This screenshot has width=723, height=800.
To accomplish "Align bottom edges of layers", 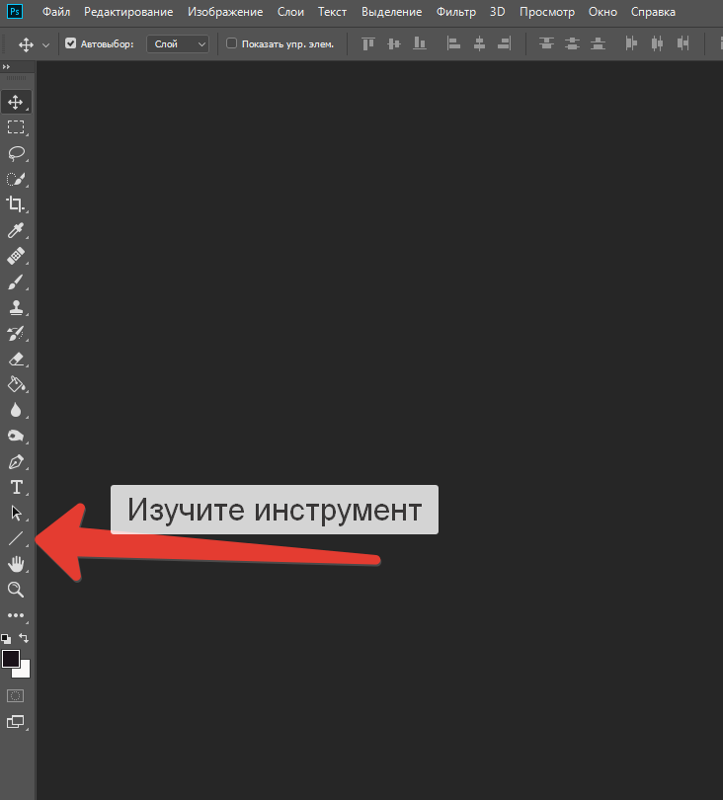I will (419, 44).
